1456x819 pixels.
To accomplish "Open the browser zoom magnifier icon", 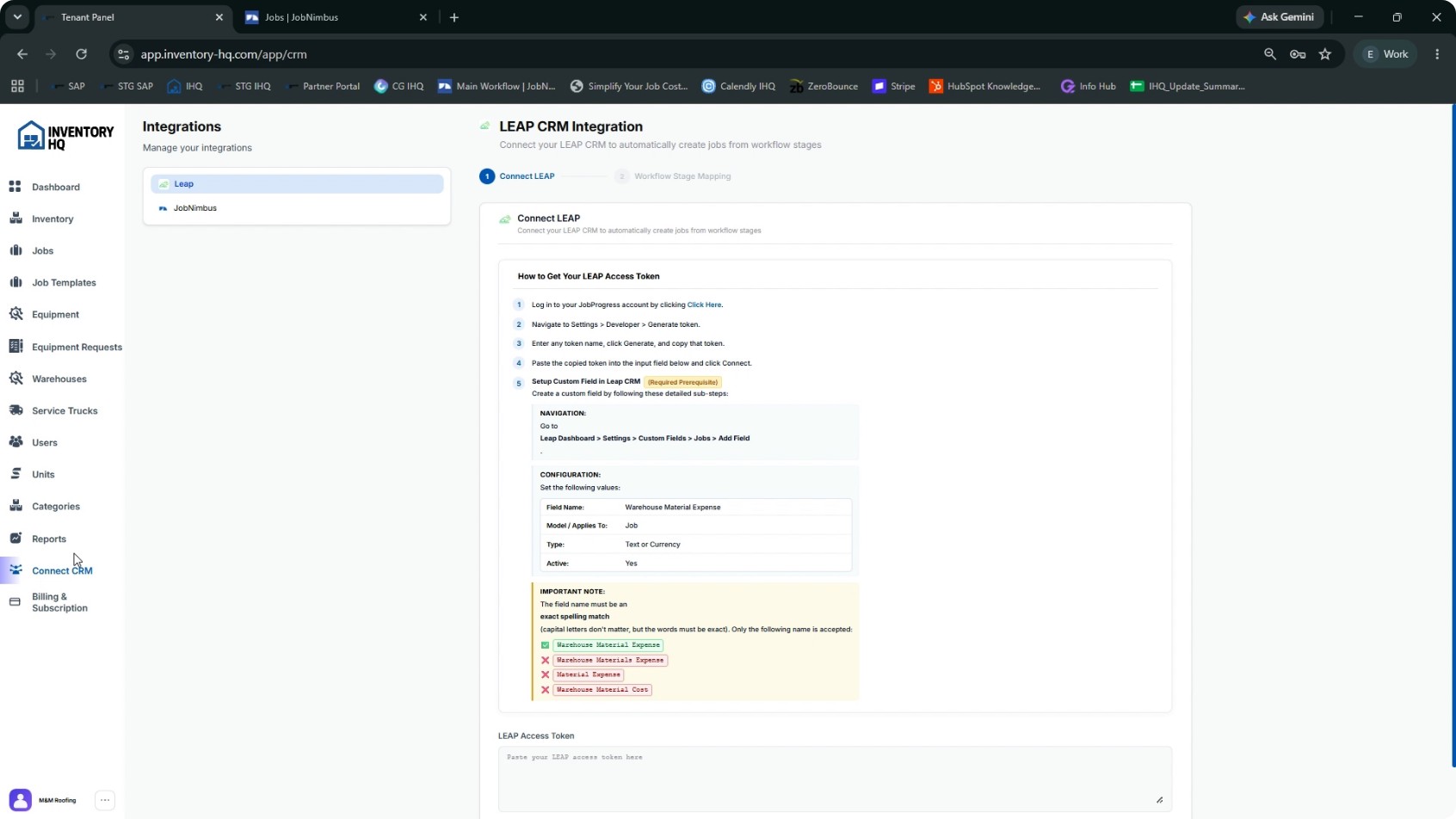I will tap(1270, 54).
